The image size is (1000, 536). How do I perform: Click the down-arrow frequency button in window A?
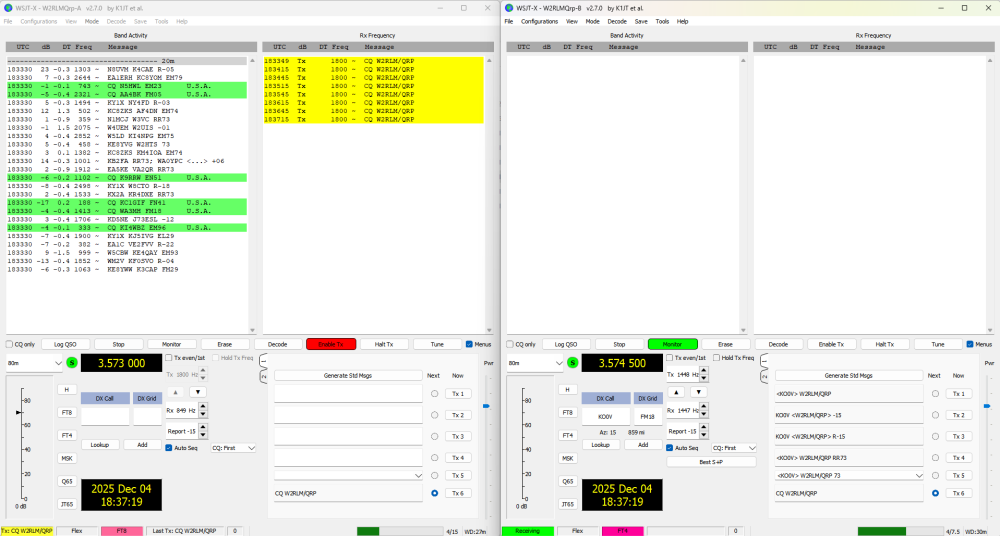pos(198,392)
